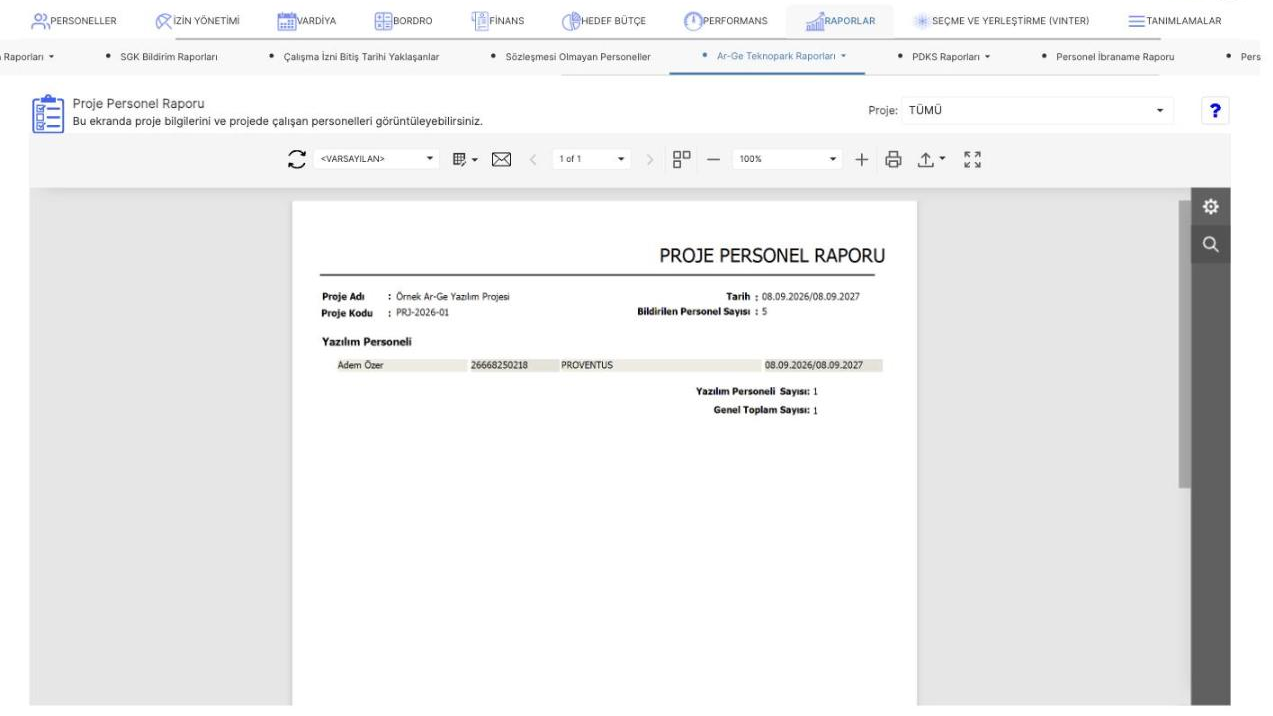Open the Finans menu

[x=497, y=20]
